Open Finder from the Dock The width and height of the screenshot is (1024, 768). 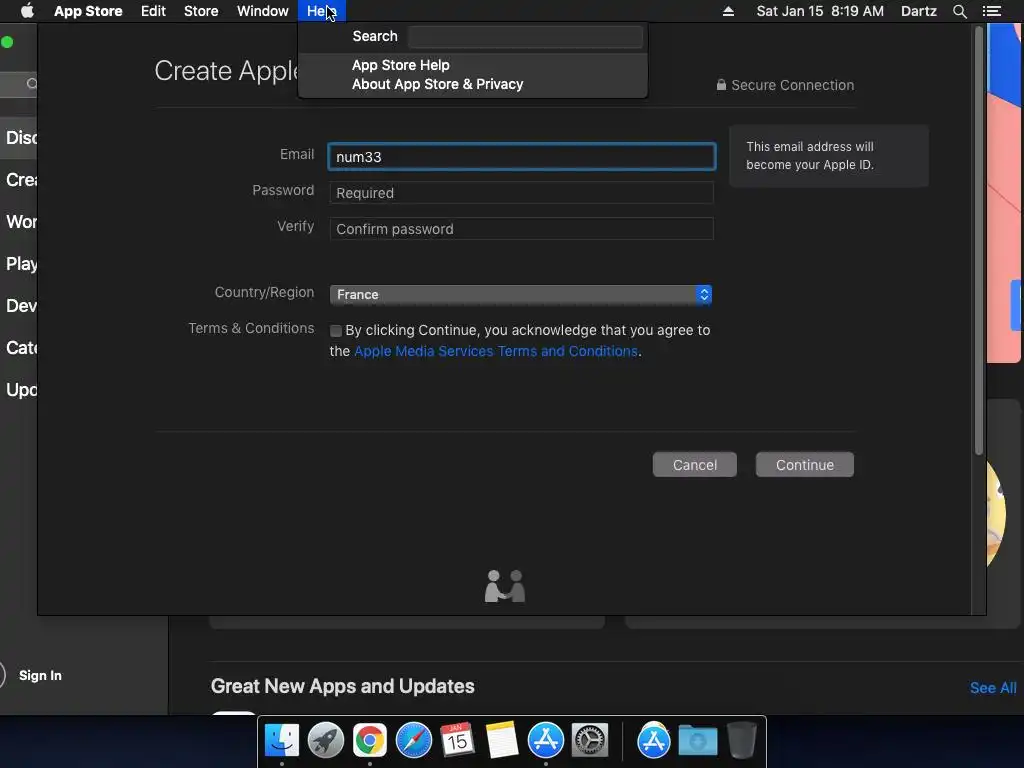coord(281,741)
